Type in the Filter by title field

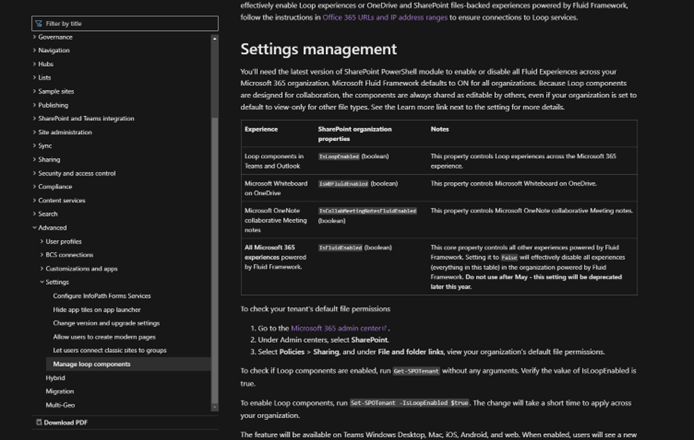(x=120, y=23)
